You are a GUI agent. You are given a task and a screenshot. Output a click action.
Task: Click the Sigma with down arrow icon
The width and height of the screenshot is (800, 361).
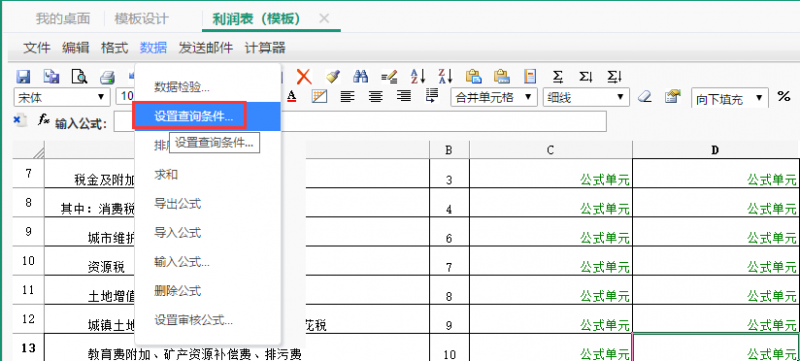pyautogui.click(x=586, y=77)
